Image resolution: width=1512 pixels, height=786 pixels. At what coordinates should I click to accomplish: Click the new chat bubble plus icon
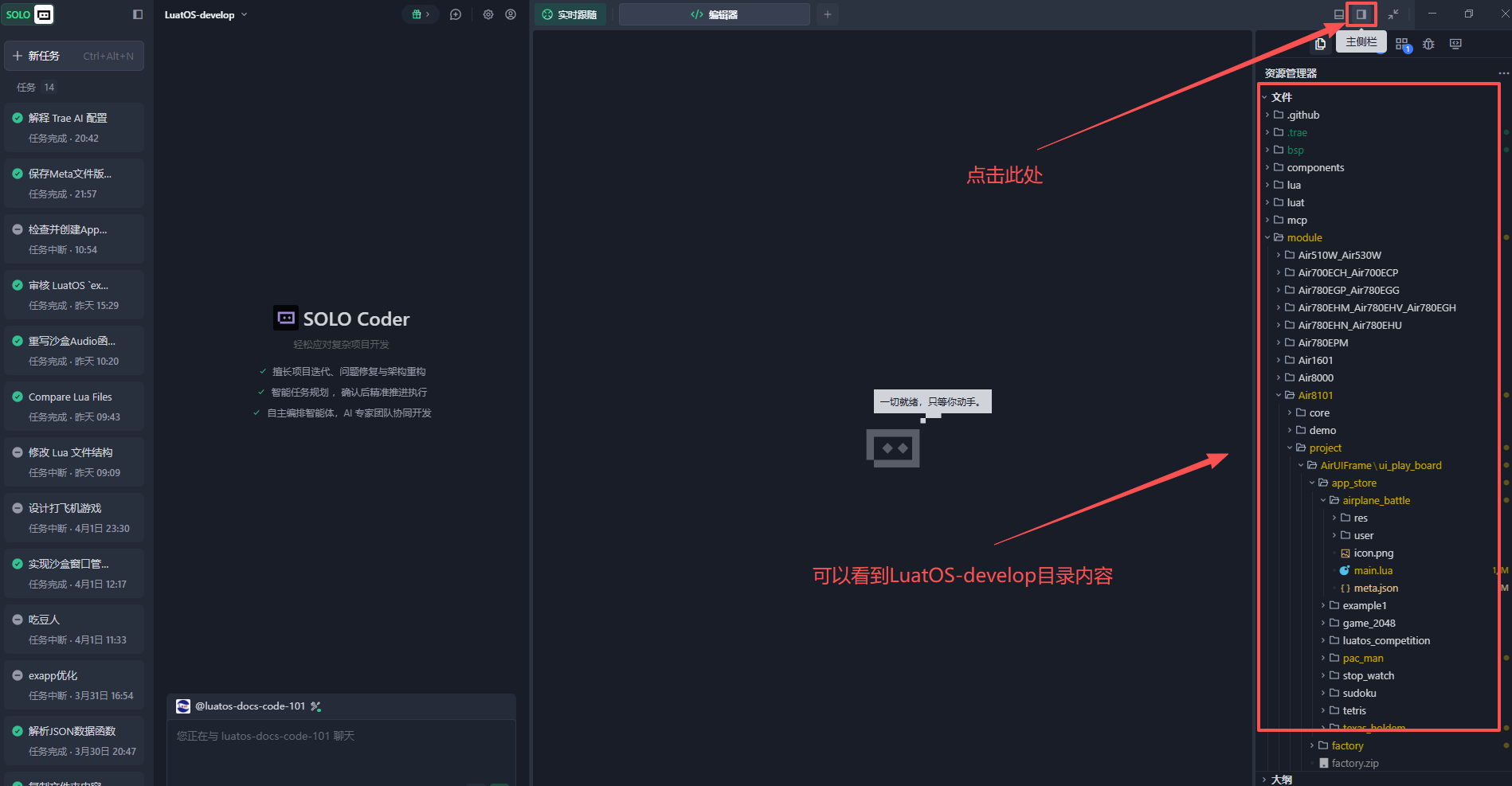coord(456,14)
